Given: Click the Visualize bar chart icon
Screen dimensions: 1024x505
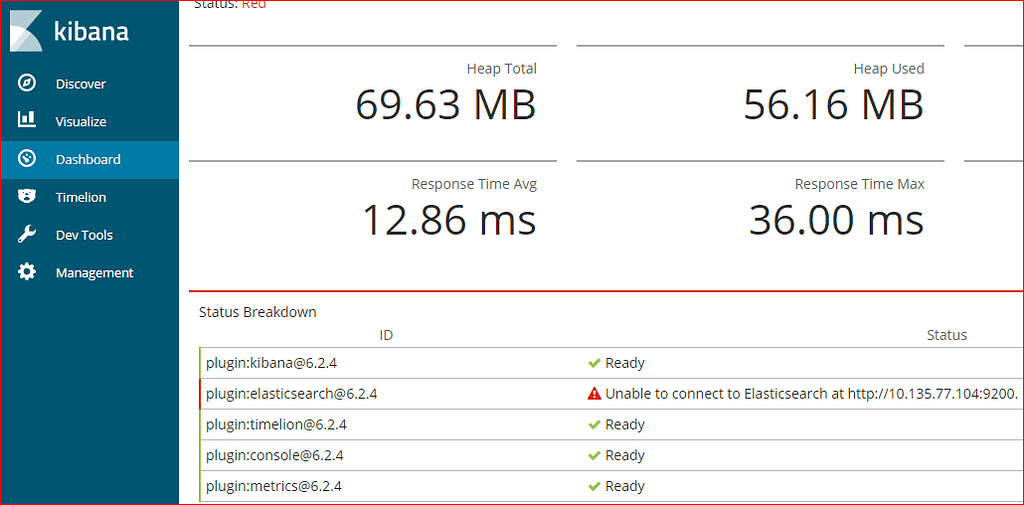Looking at the screenshot, I should (x=27, y=120).
